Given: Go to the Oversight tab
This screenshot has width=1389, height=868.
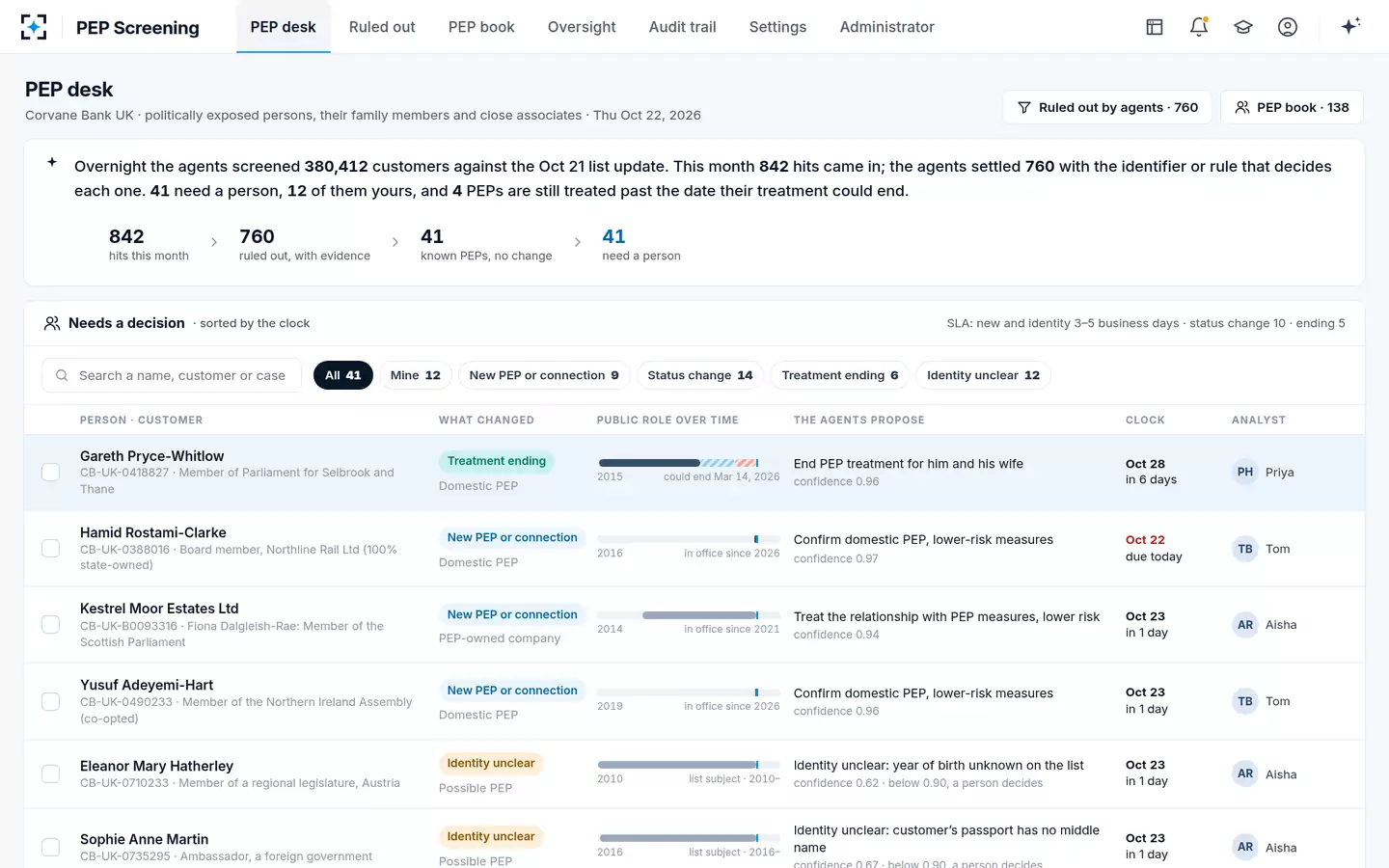Looking at the screenshot, I should click(x=582, y=27).
